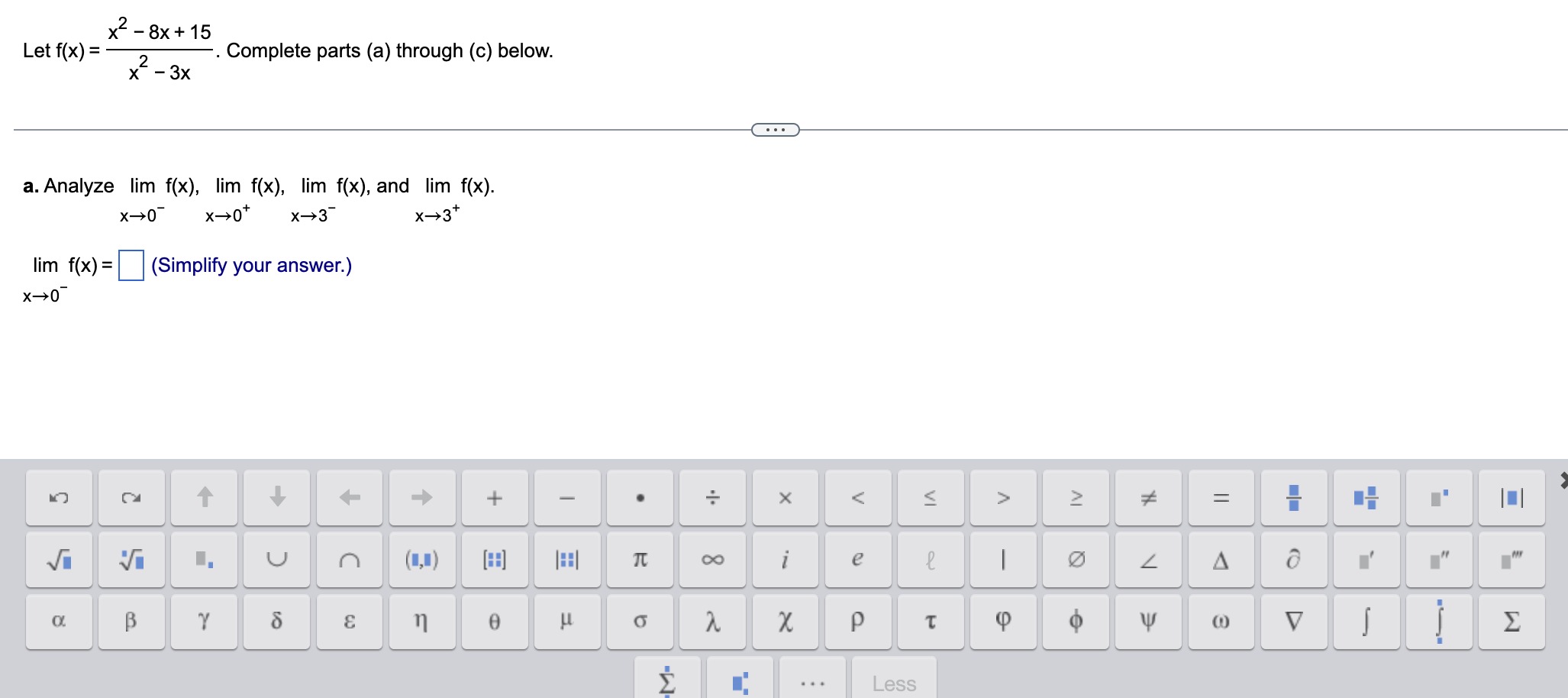Click the undo arrow key
The height and width of the screenshot is (698, 1568).
59,498
